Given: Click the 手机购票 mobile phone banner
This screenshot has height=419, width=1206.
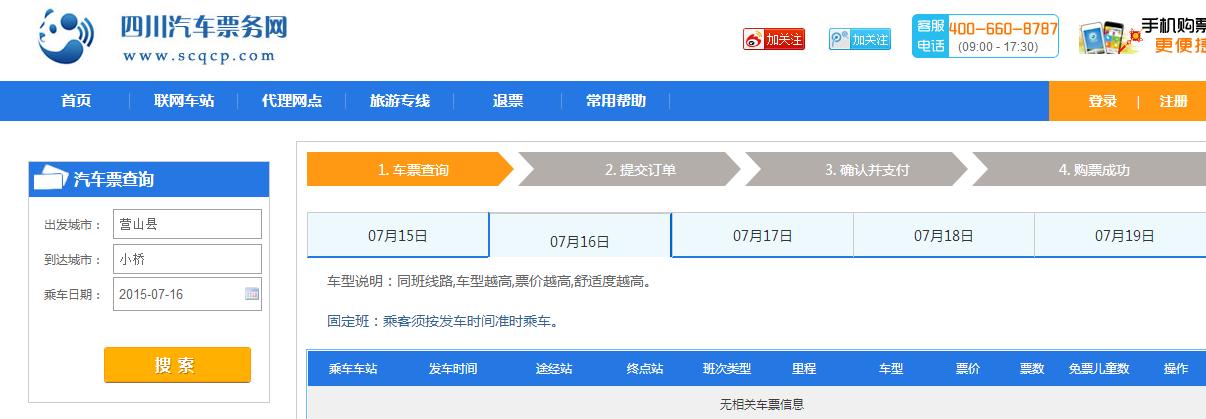Looking at the screenshot, I should [1143, 37].
